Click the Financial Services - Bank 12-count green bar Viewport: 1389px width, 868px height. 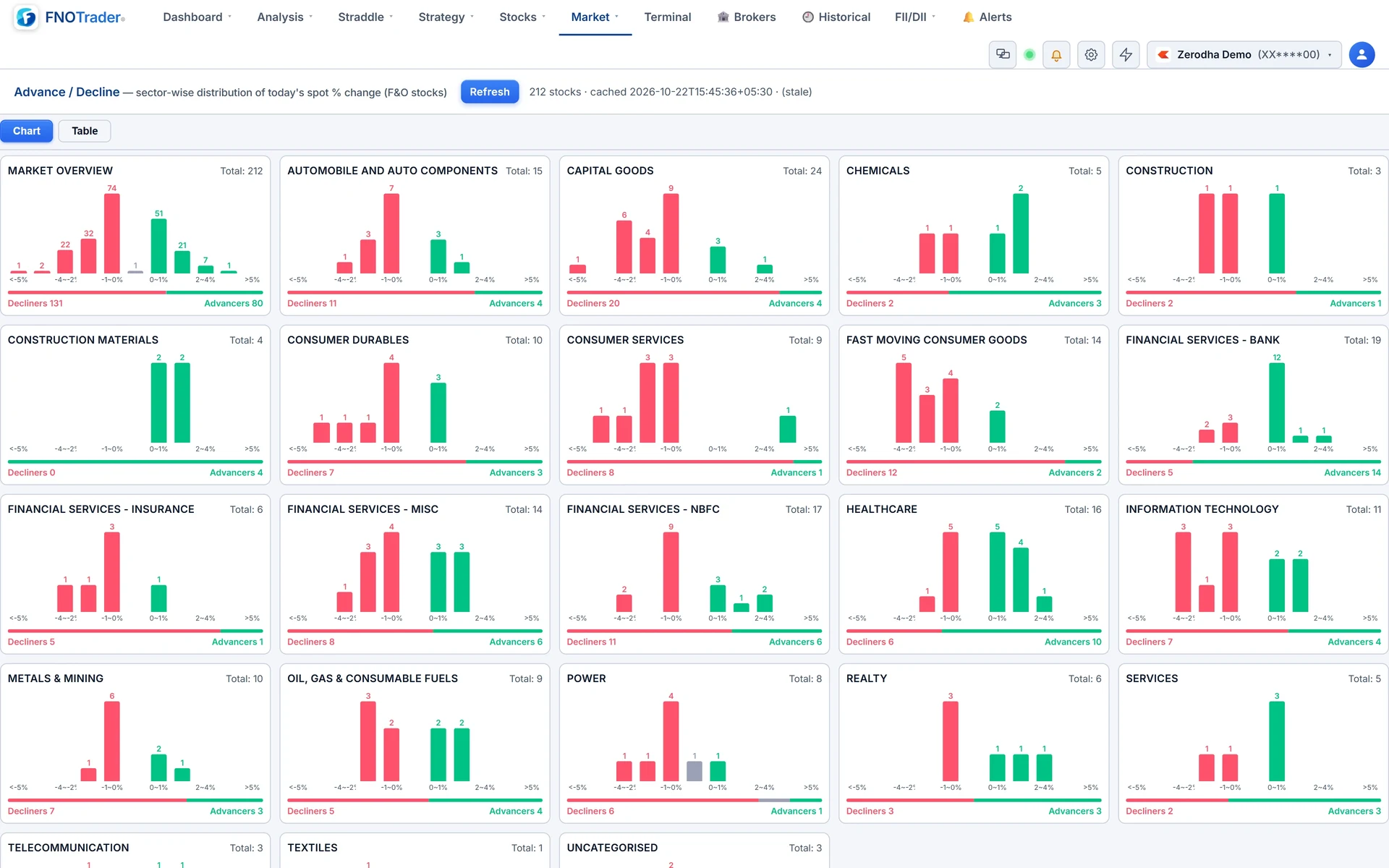click(1277, 403)
